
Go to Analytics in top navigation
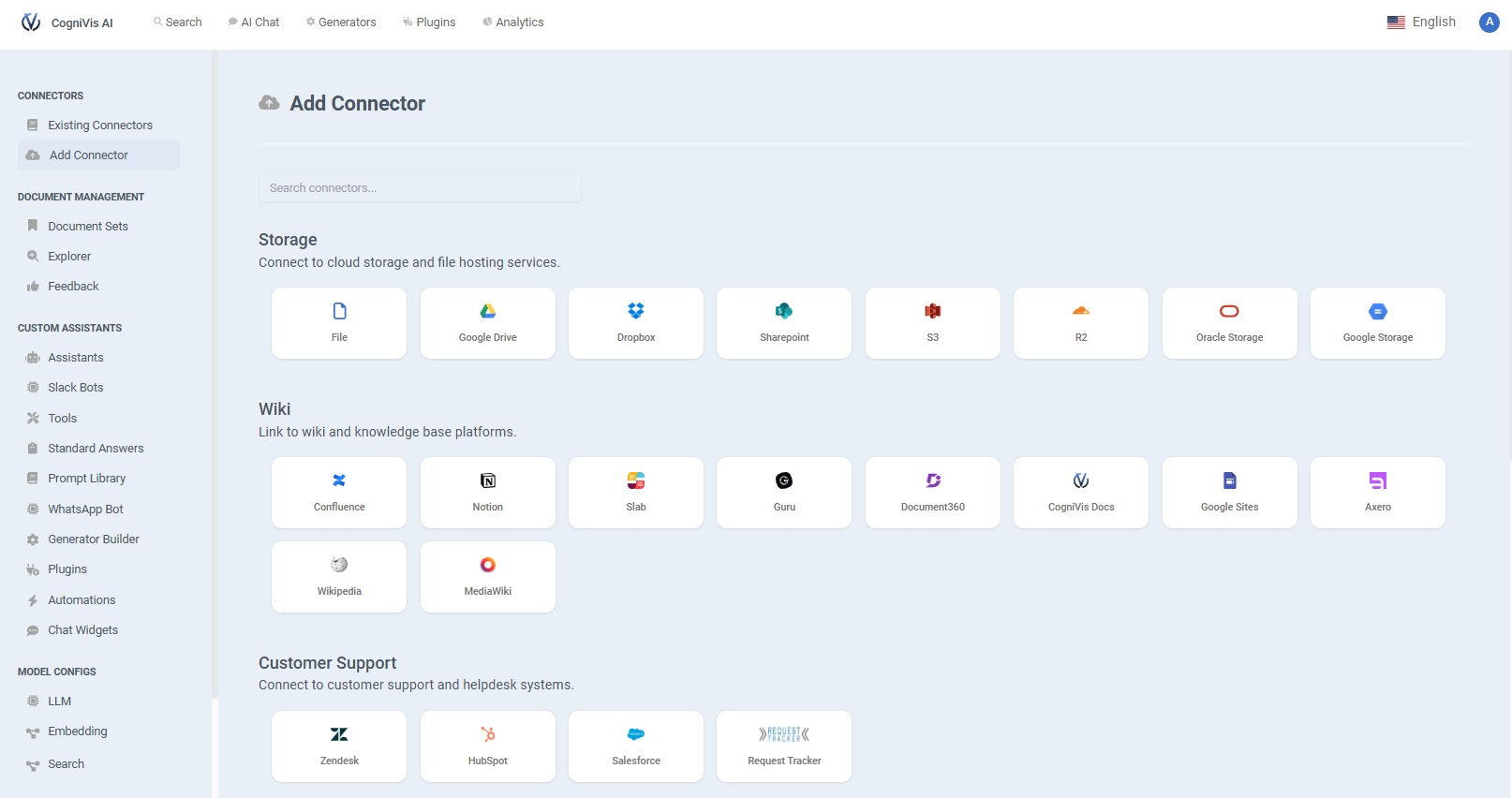click(513, 22)
